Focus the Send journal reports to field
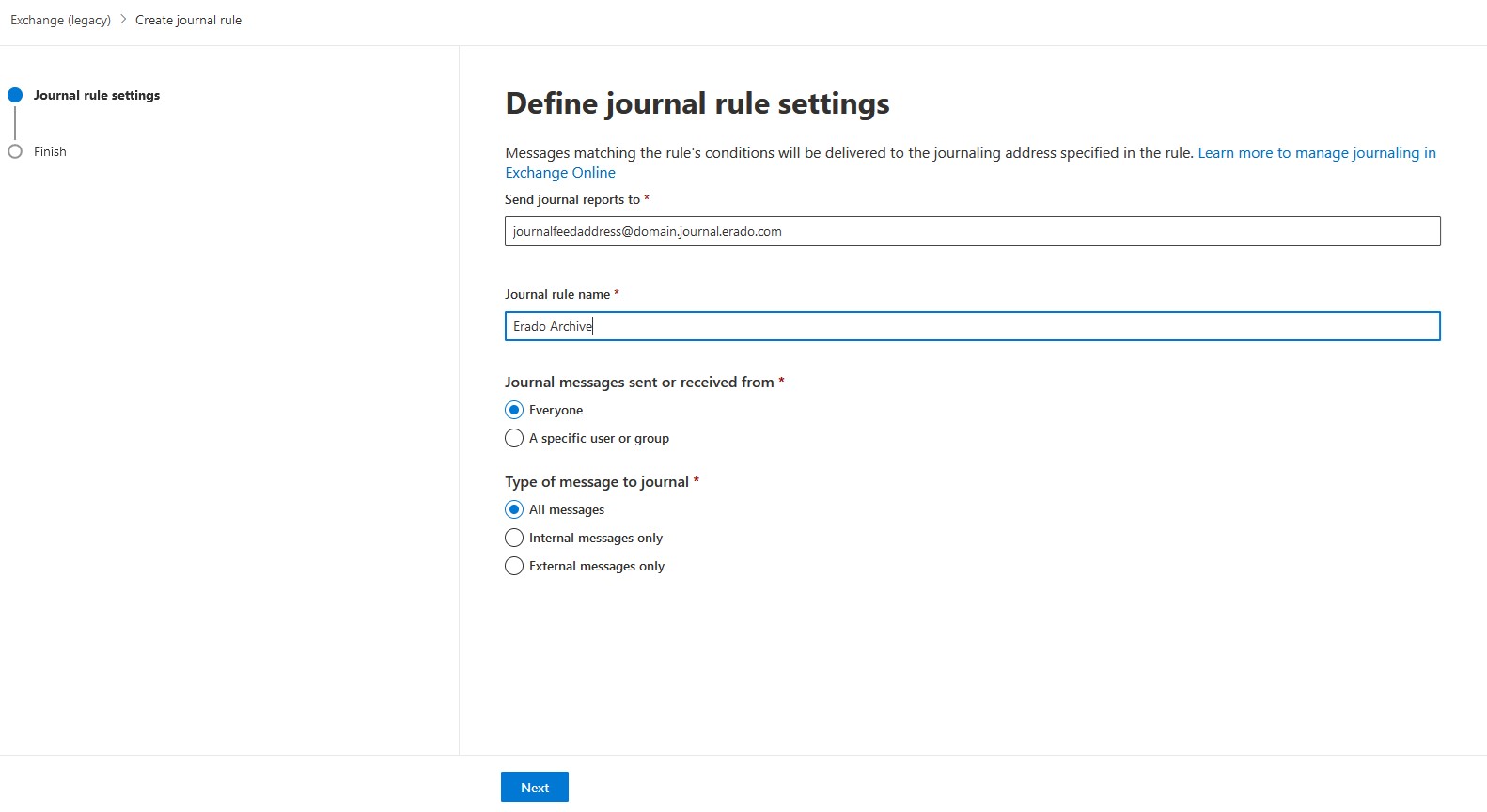 pyautogui.click(x=972, y=231)
